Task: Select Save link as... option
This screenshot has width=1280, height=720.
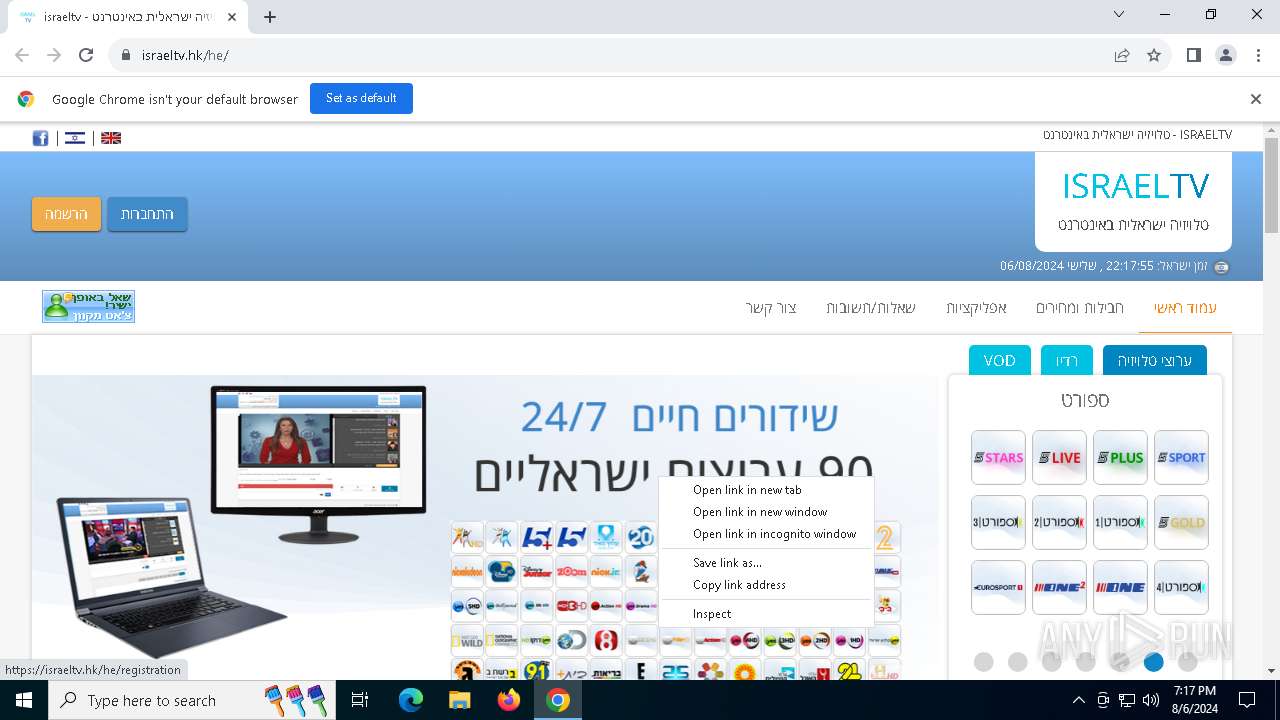Action: pos(766,563)
